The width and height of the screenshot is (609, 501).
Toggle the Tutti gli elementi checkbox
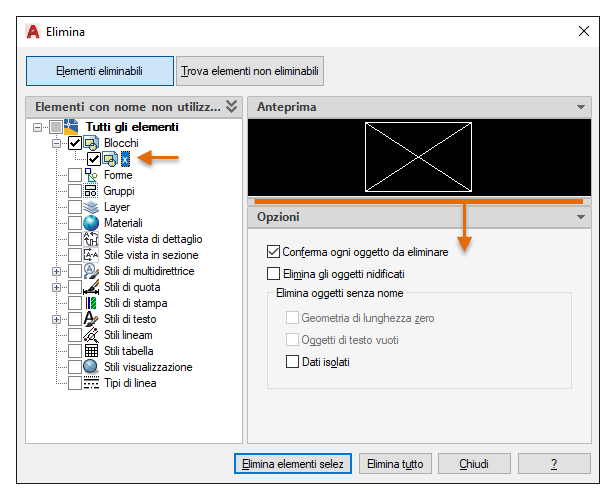(56, 127)
